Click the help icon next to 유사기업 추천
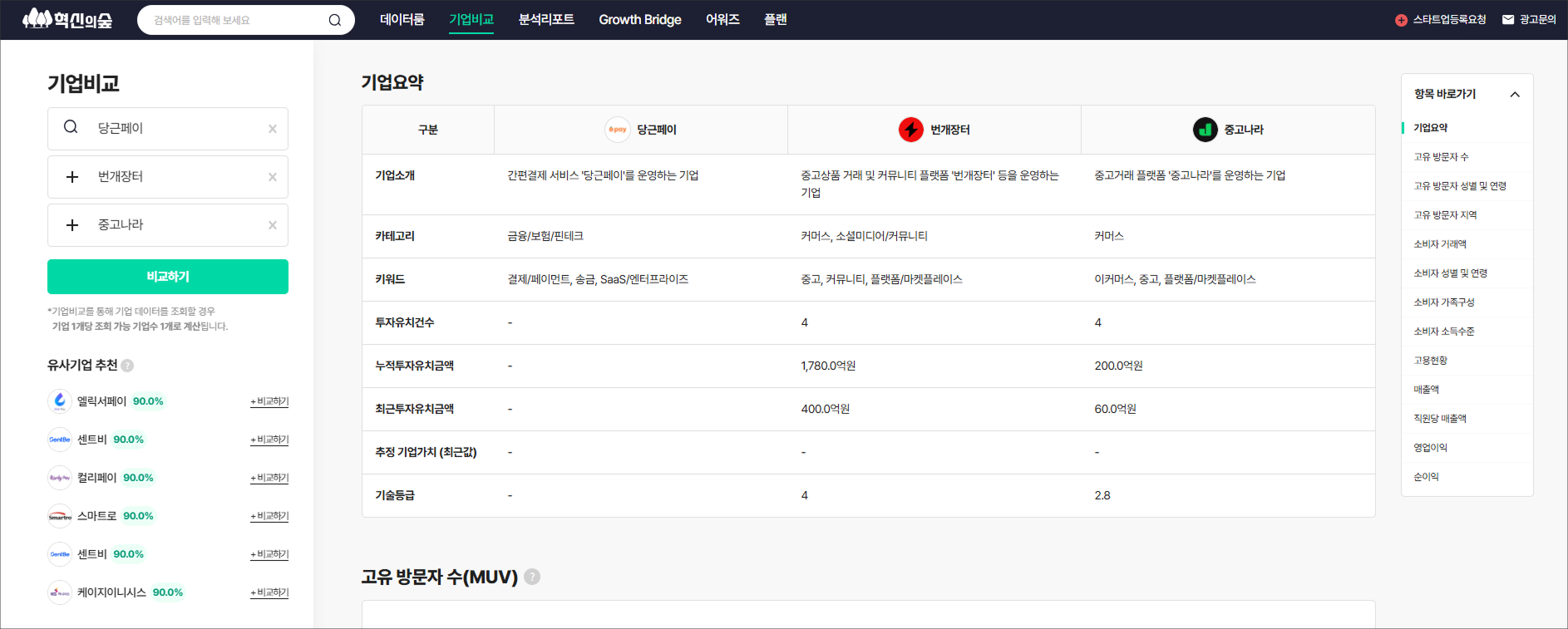The width and height of the screenshot is (1568, 629). [127, 366]
